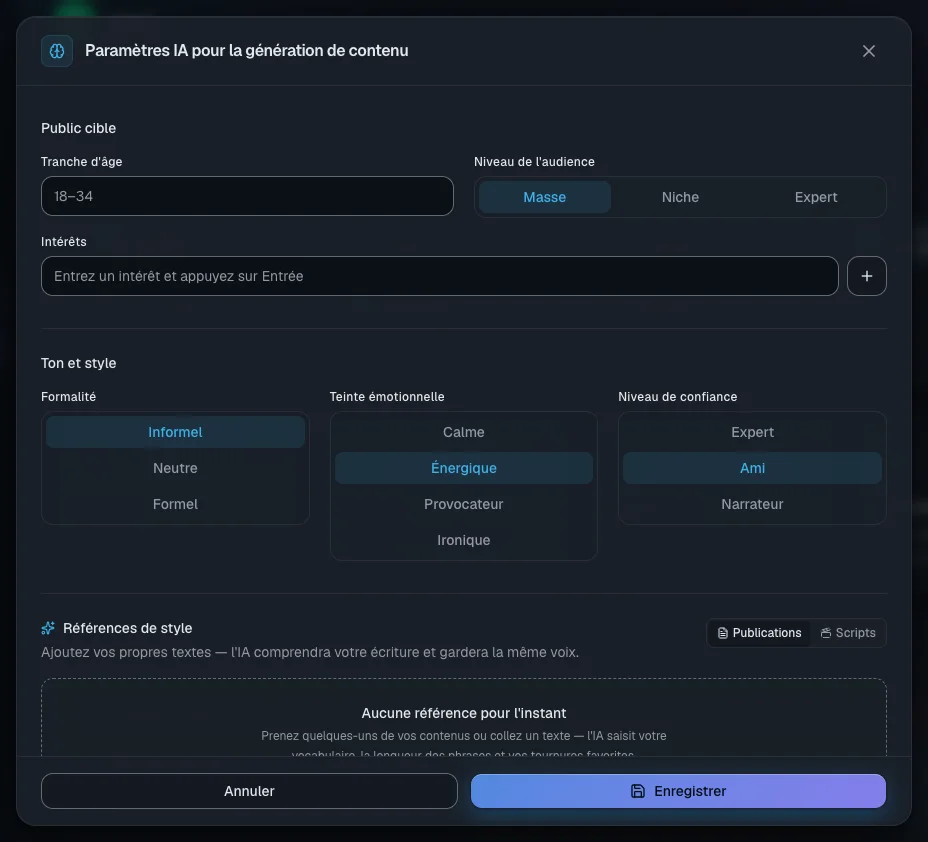Image resolution: width=928 pixels, height=842 pixels.
Task: Click the Public cible section heading
Action: pyautogui.click(x=78, y=128)
